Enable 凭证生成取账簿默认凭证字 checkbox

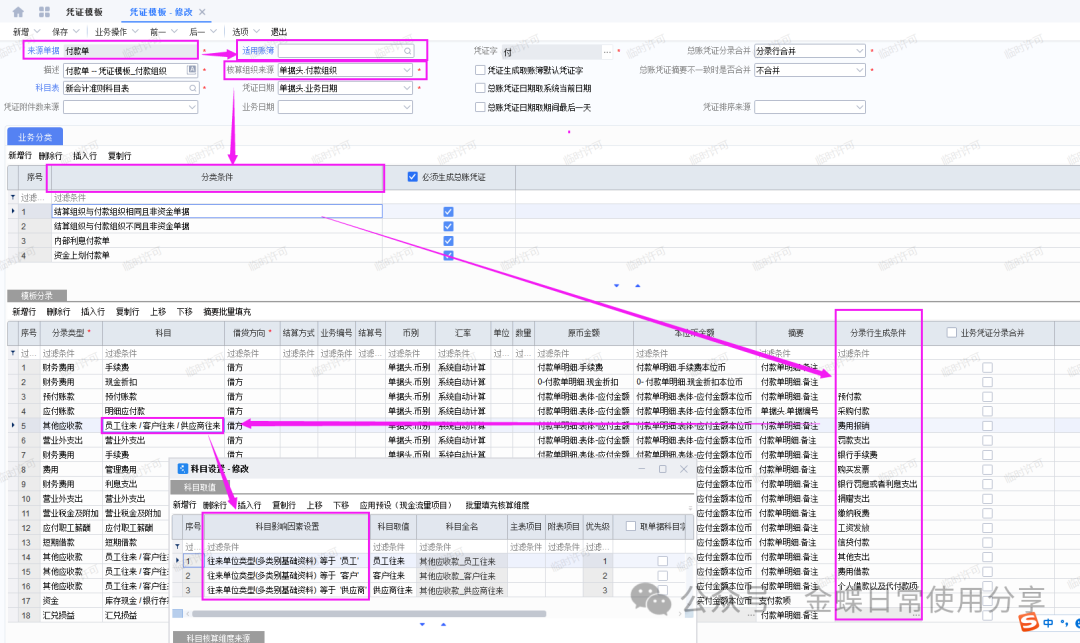point(480,70)
